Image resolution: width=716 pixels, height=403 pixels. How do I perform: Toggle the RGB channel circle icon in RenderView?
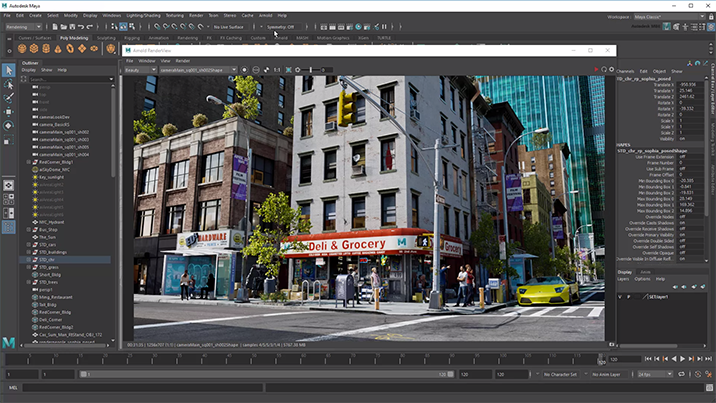244,70
